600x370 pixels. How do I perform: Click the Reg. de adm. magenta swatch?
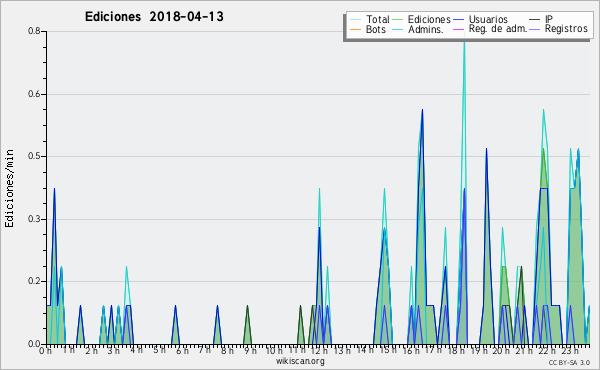tap(458, 29)
